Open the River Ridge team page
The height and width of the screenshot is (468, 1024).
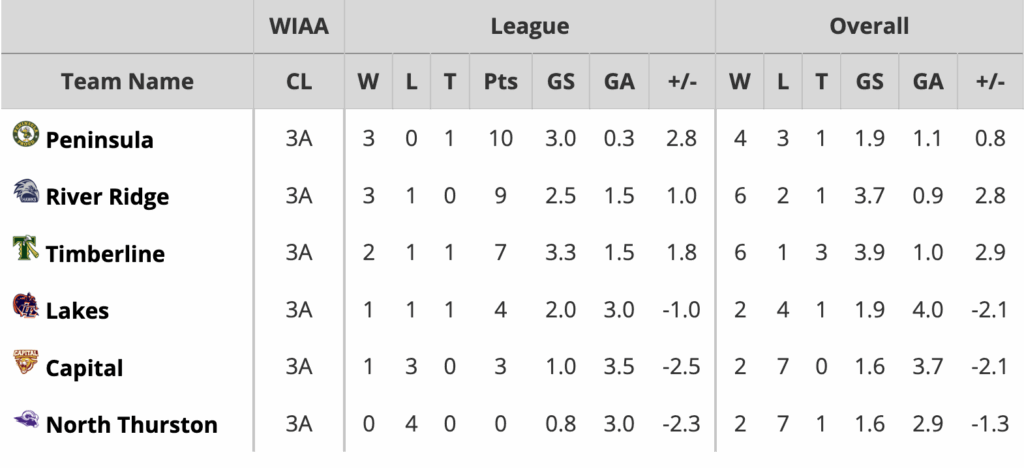click(107, 197)
